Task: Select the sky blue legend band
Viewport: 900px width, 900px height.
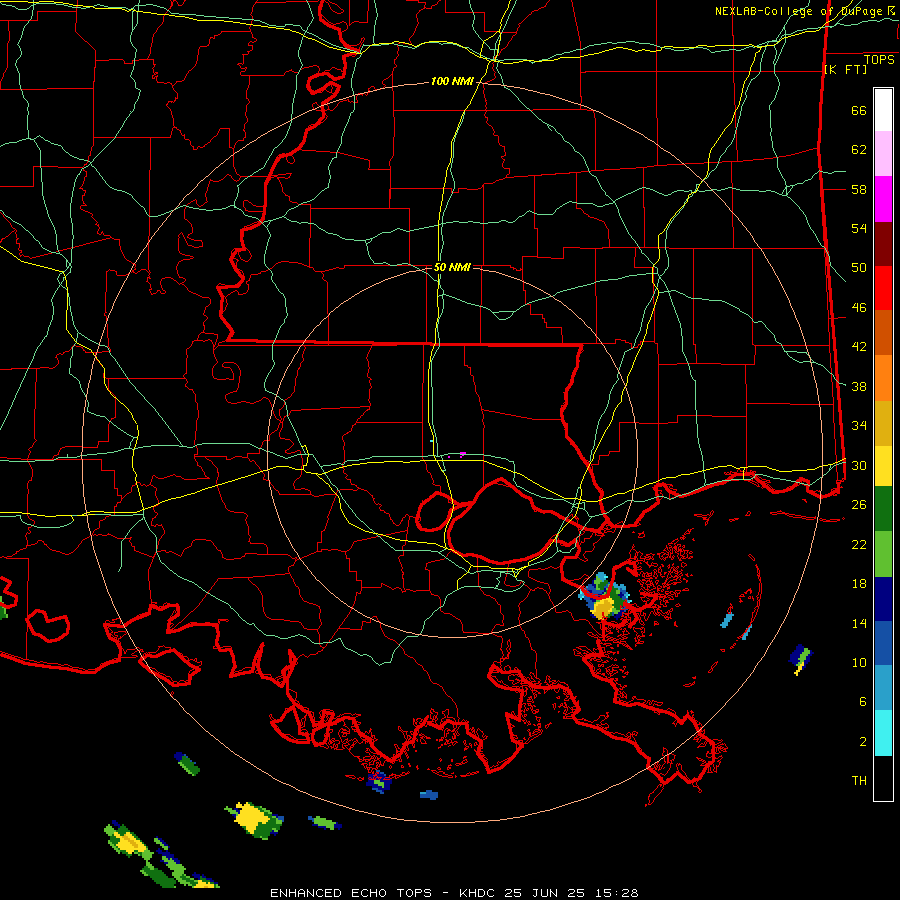Action: [883, 688]
